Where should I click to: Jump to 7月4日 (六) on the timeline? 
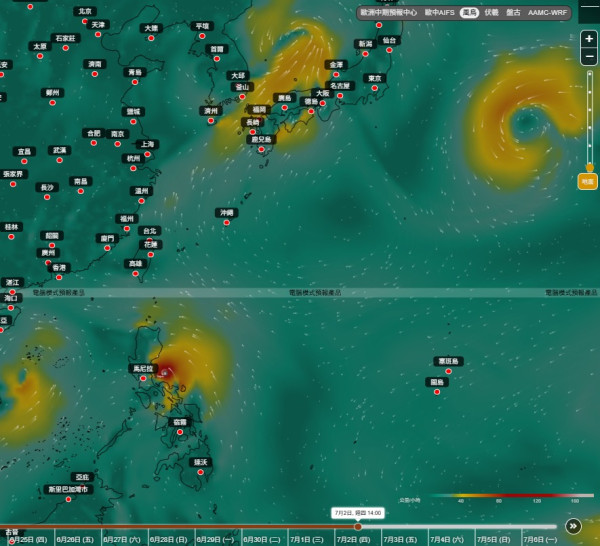(447, 539)
